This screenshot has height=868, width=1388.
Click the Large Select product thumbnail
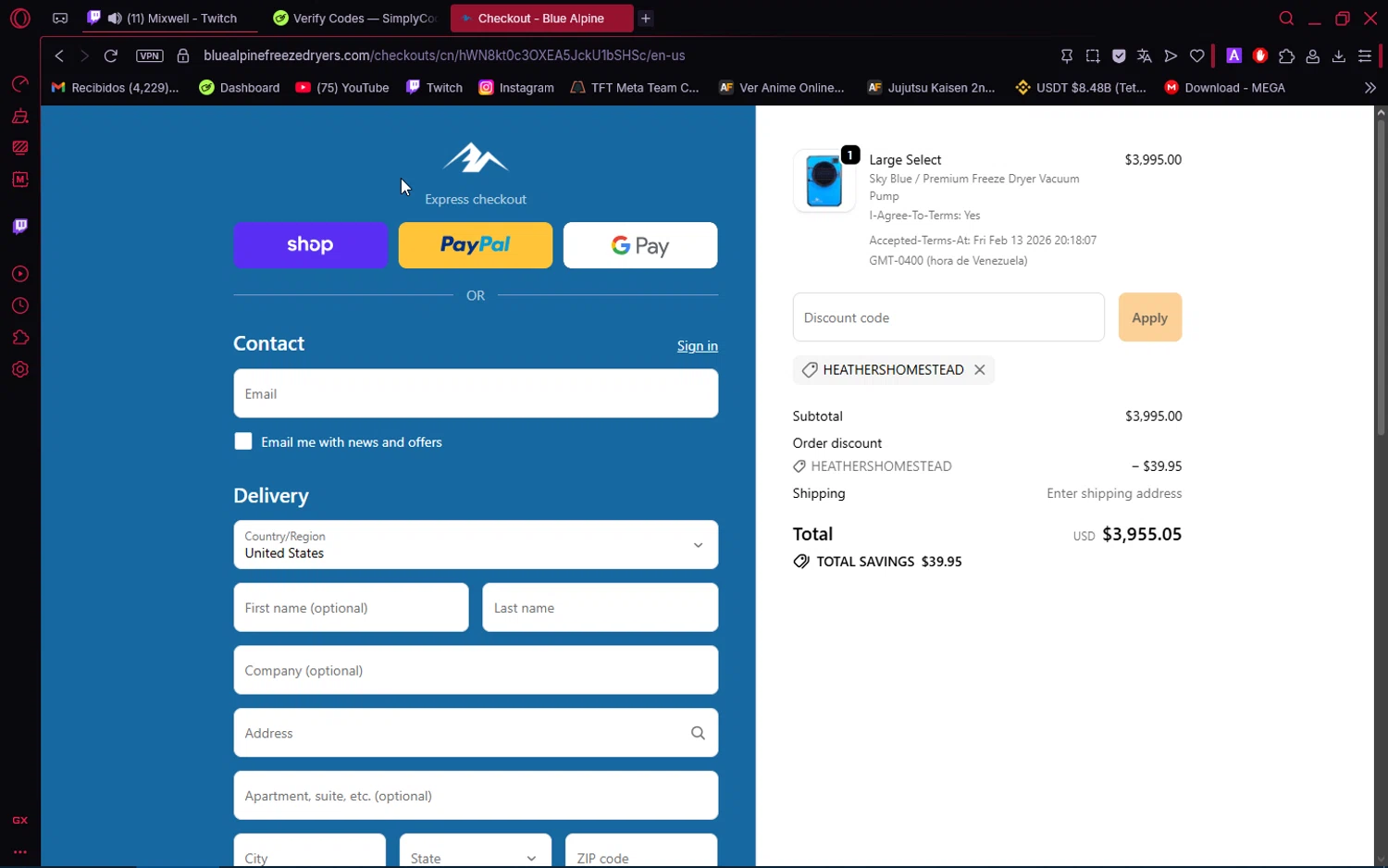click(824, 181)
